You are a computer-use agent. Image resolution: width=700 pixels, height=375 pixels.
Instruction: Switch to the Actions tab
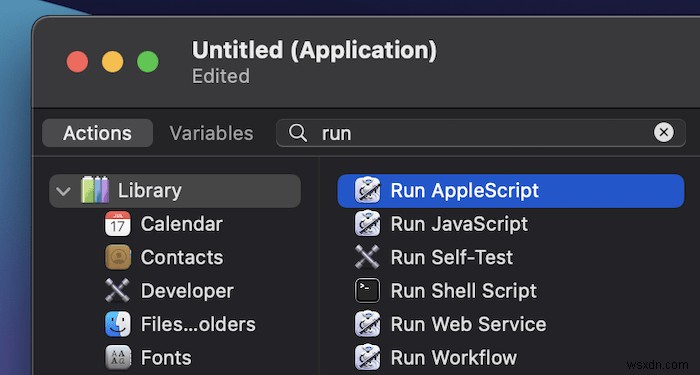97,133
